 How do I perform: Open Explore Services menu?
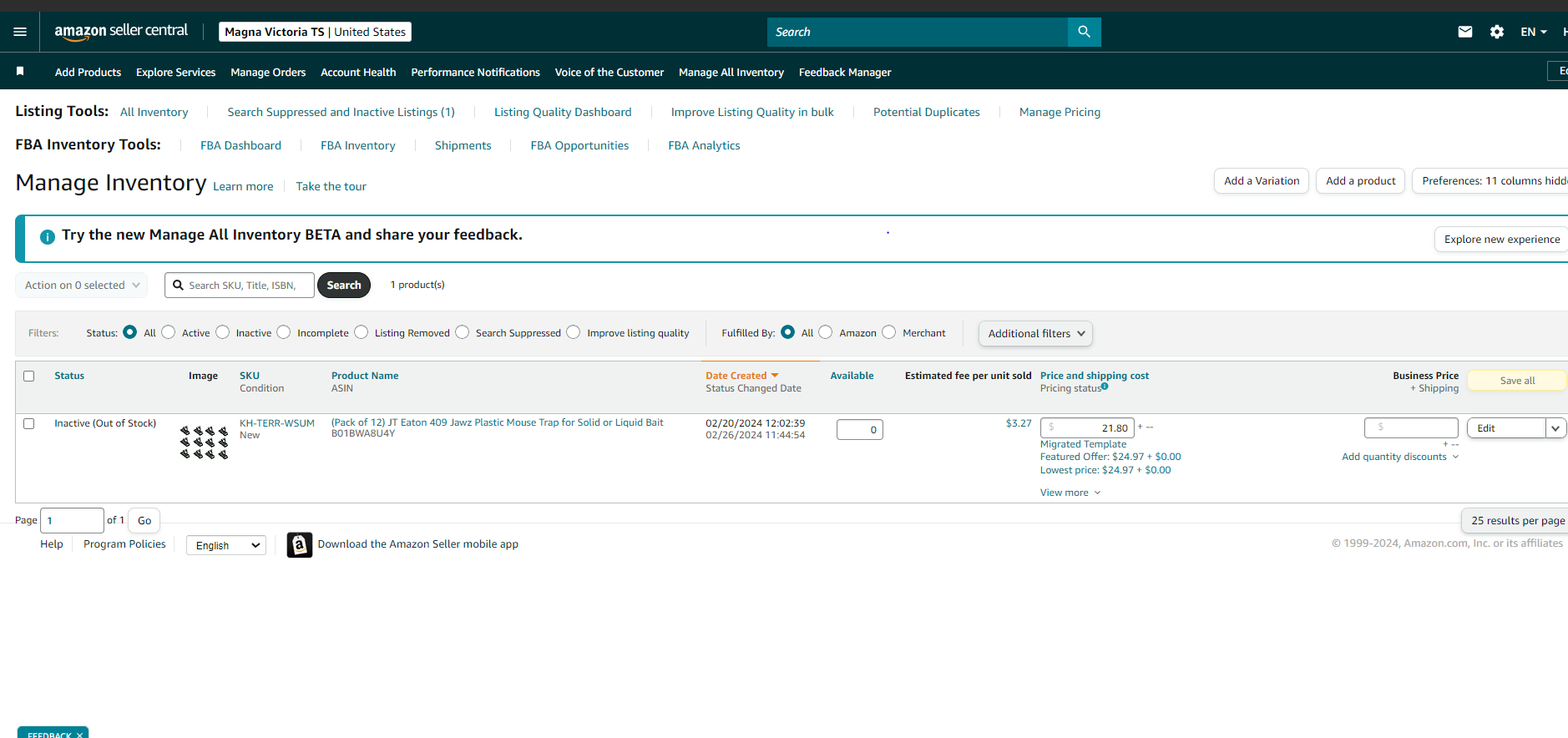point(175,72)
